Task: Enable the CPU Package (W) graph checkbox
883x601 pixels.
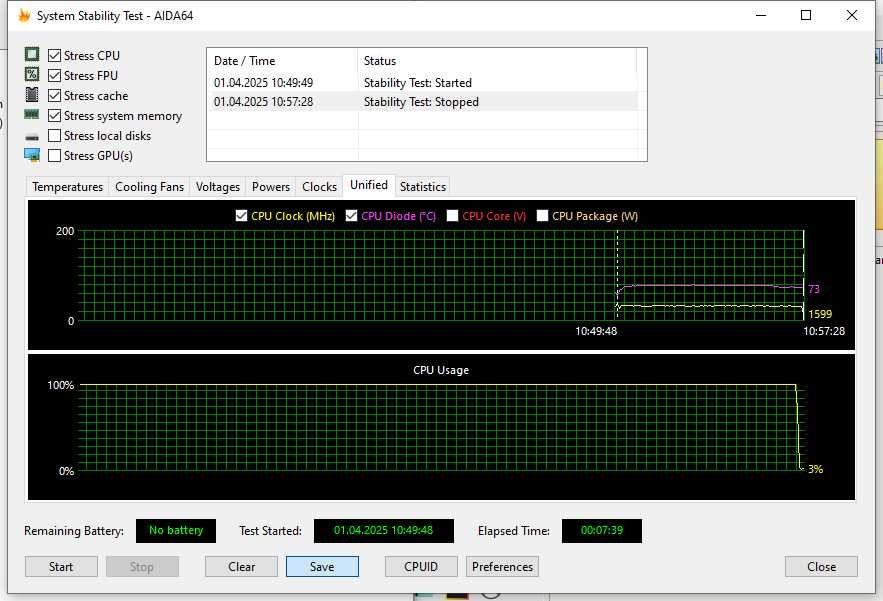Action: [542, 216]
